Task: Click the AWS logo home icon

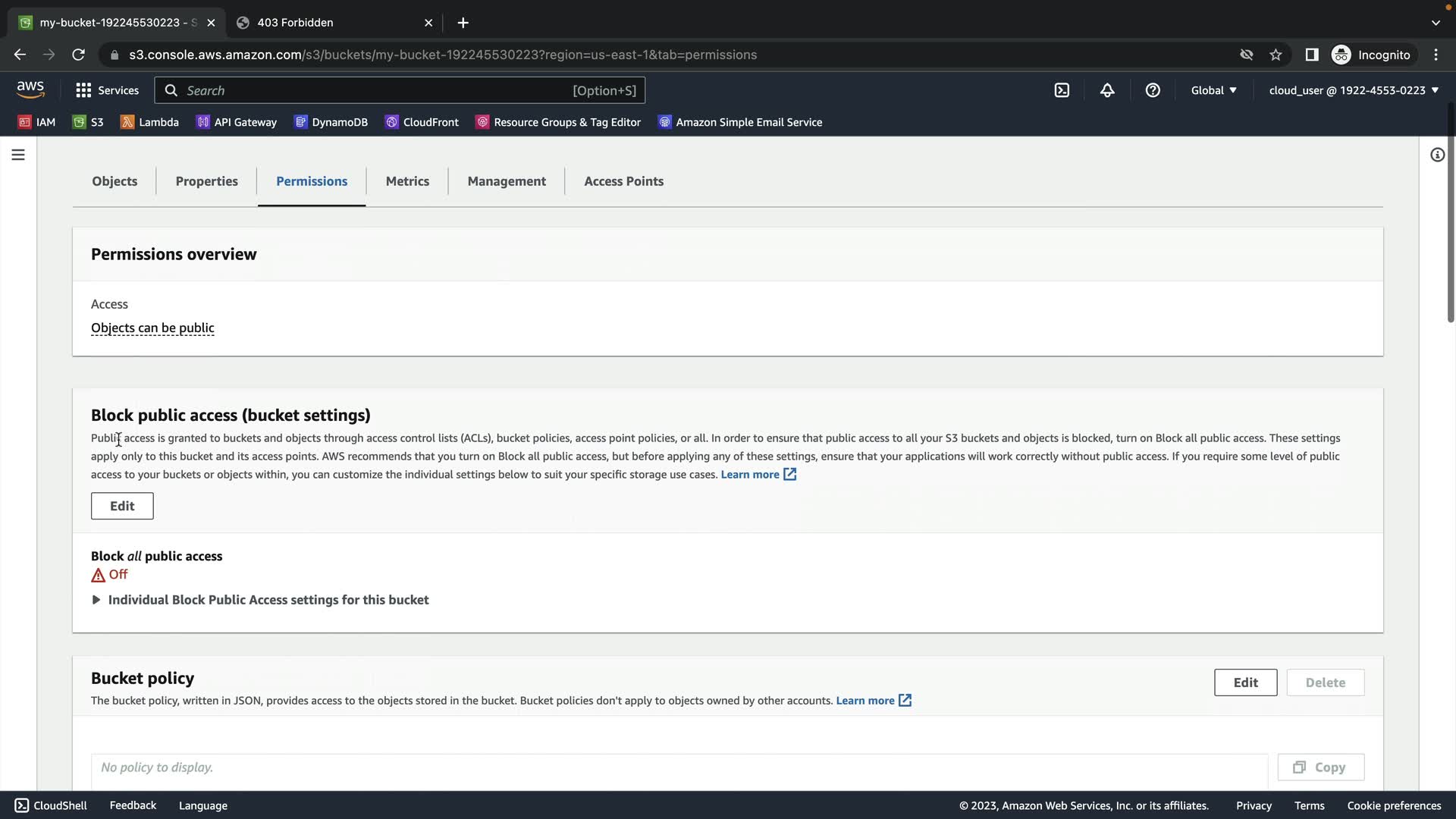Action: coord(30,89)
